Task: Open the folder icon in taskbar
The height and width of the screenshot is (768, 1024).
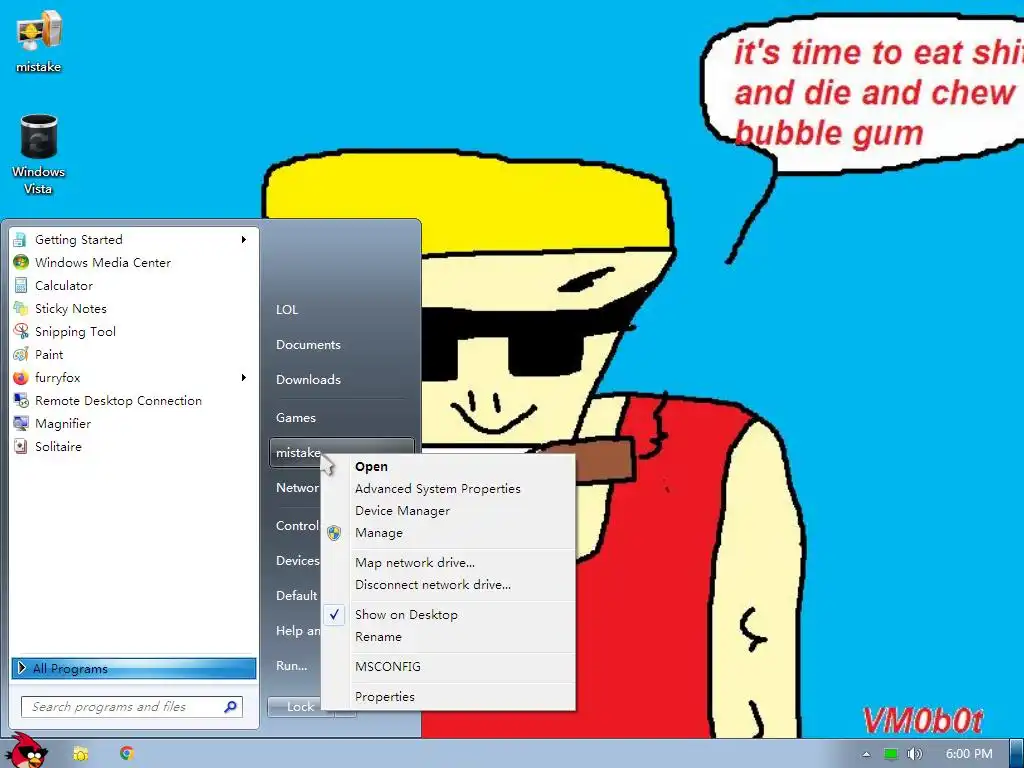Action: point(80,754)
